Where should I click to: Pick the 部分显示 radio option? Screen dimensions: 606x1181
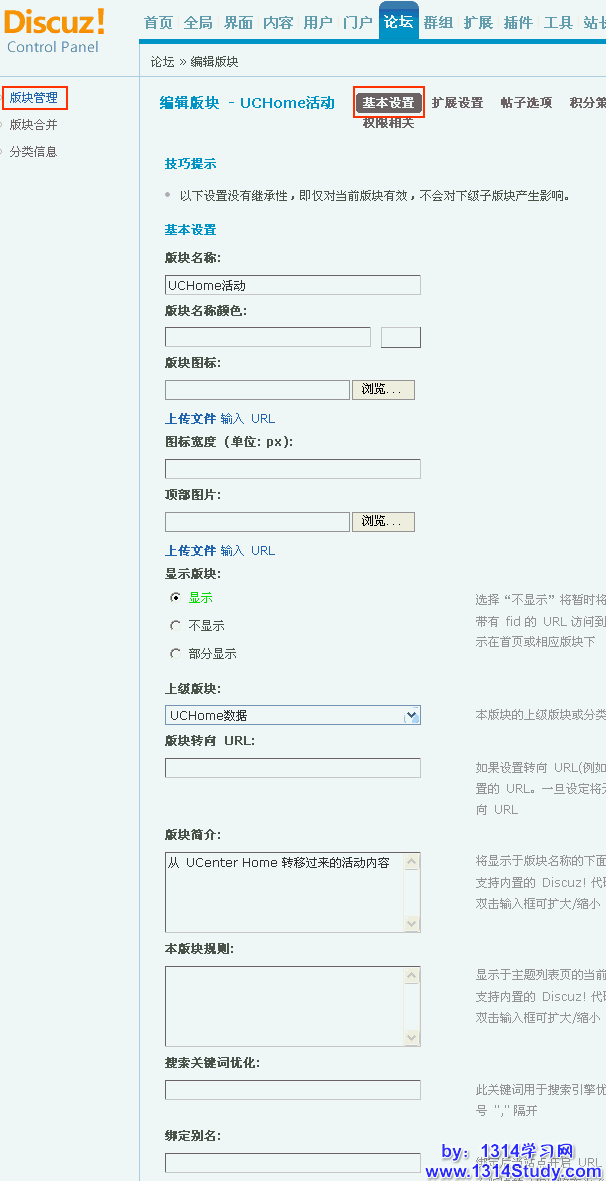176,654
